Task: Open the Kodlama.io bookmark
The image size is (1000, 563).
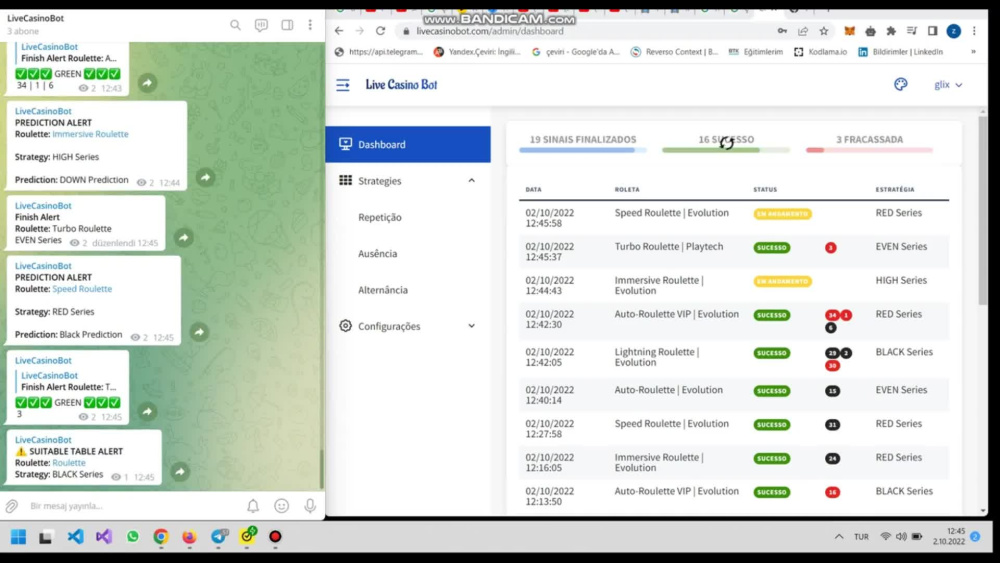Action: pyautogui.click(x=820, y=52)
